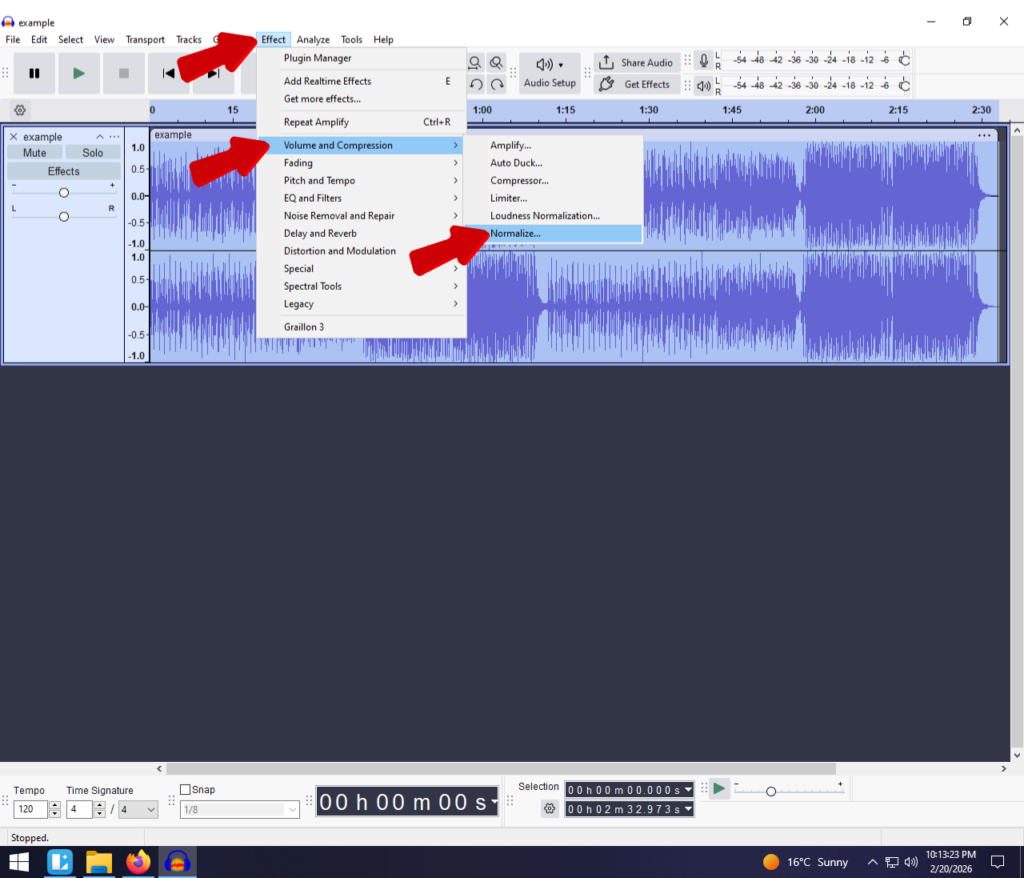Click the record meter microphone icon
The image size is (1024, 878).
point(703,62)
